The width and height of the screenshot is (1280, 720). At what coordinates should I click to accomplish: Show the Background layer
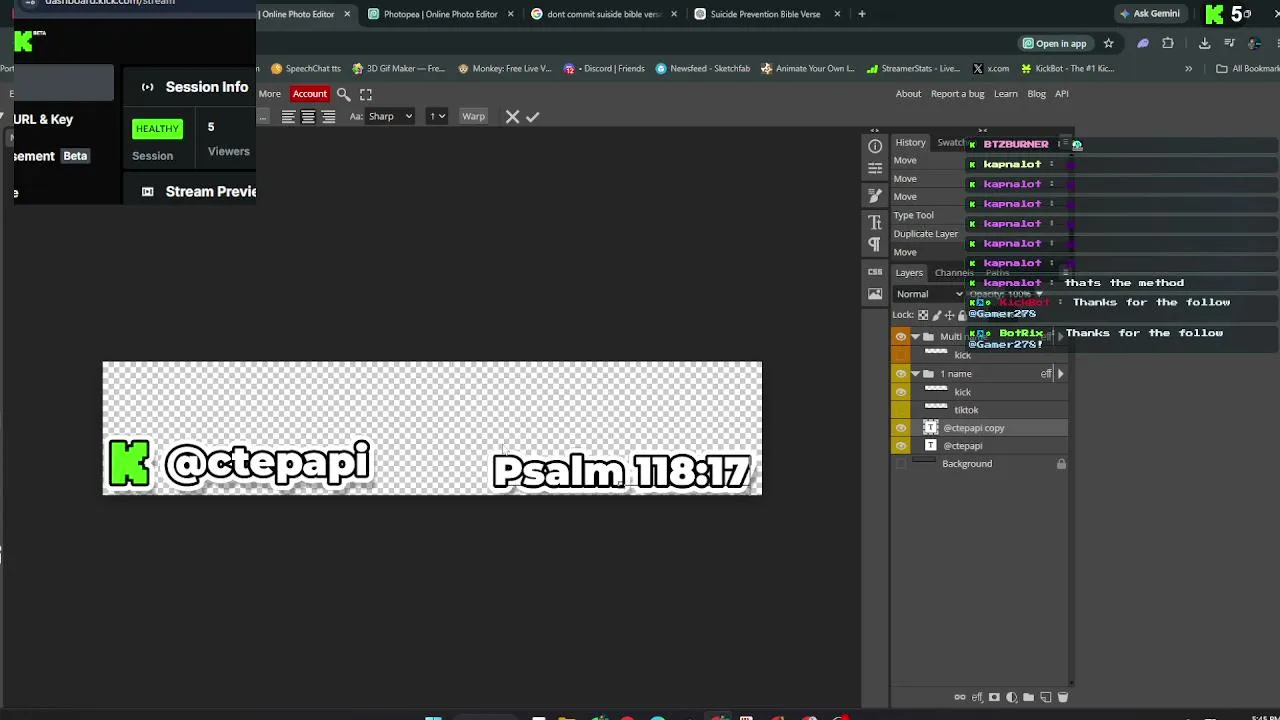click(901, 464)
